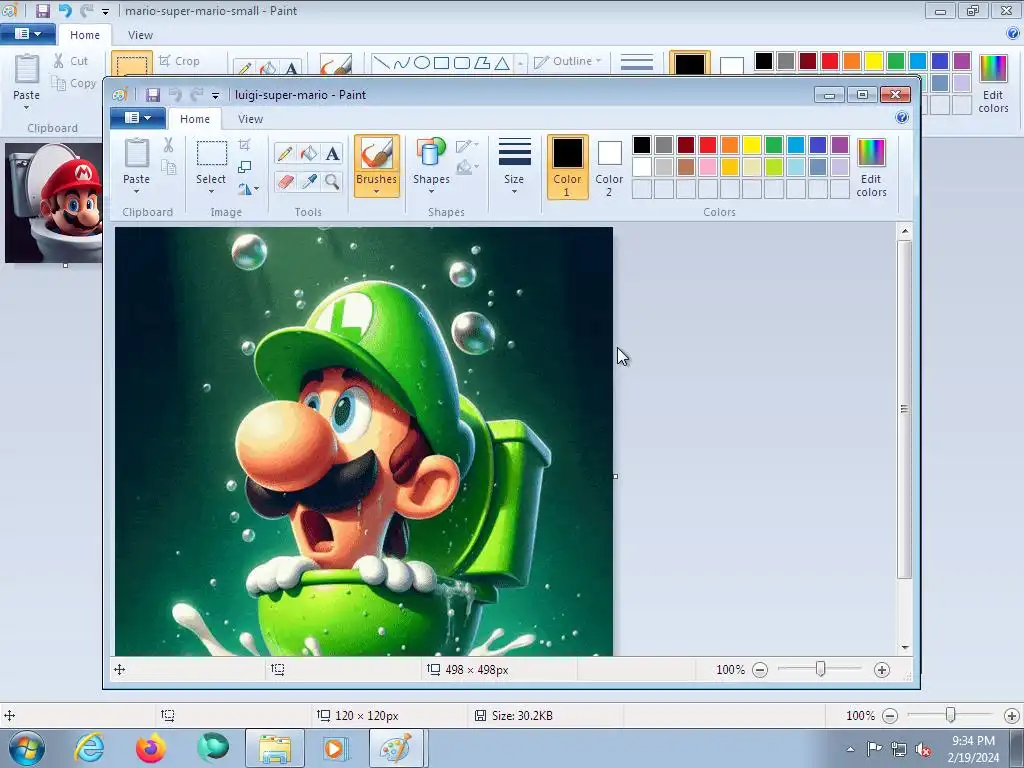
Task: Click the Mario thumbnail canvas in background window
Action: pyautogui.click(x=54, y=202)
